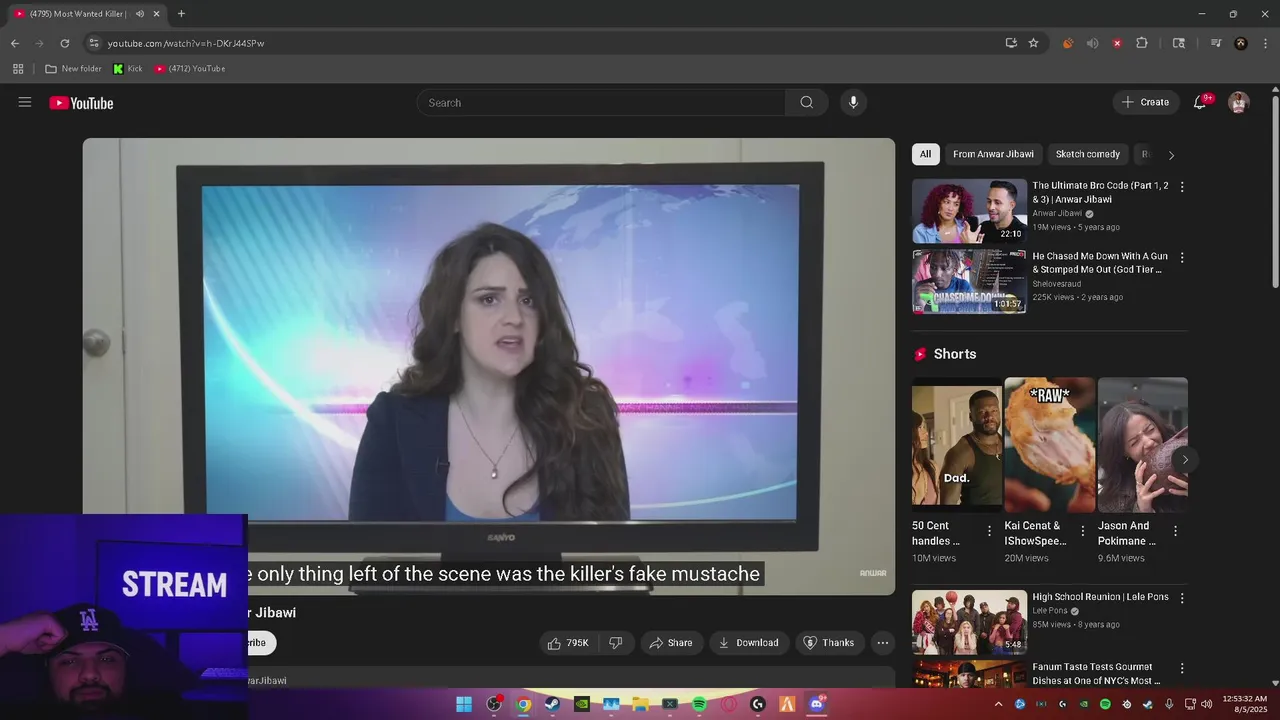The image size is (1280, 720).
Task: Click the Thanks button
Action: (829, 643)
